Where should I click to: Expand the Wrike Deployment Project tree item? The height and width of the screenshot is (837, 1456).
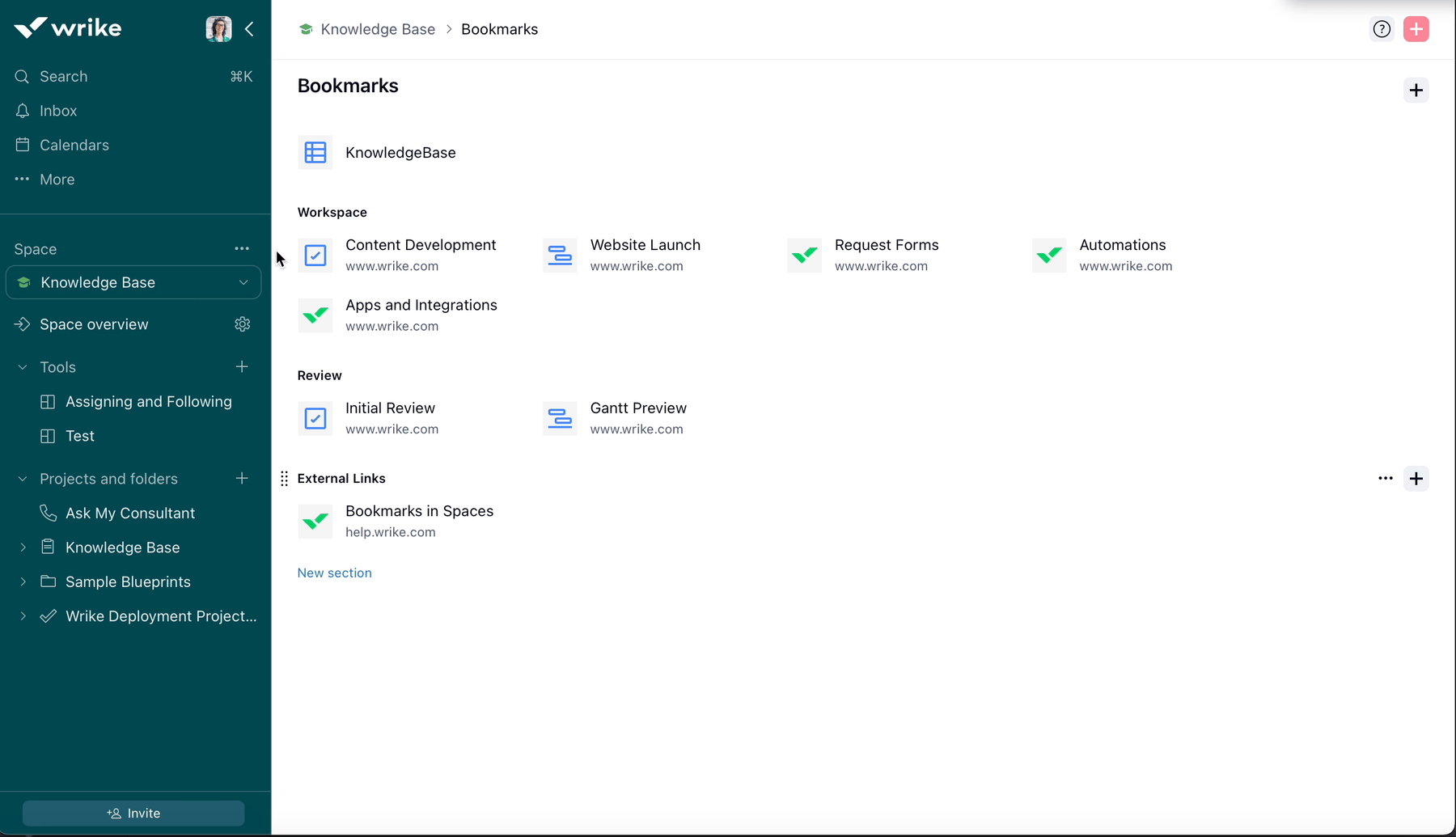pyautogui.click(x=23, y=615)
